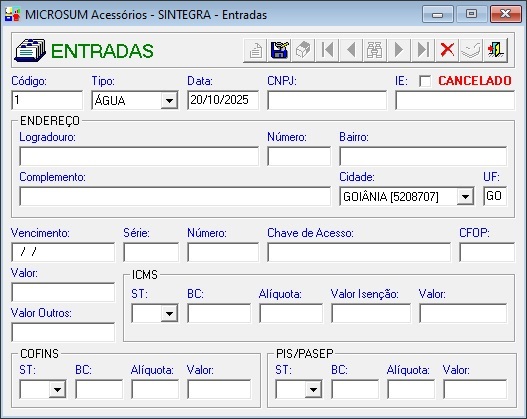Click the invoice Número field beside Série
Screen dimensions: 527x419
point(223,252)
